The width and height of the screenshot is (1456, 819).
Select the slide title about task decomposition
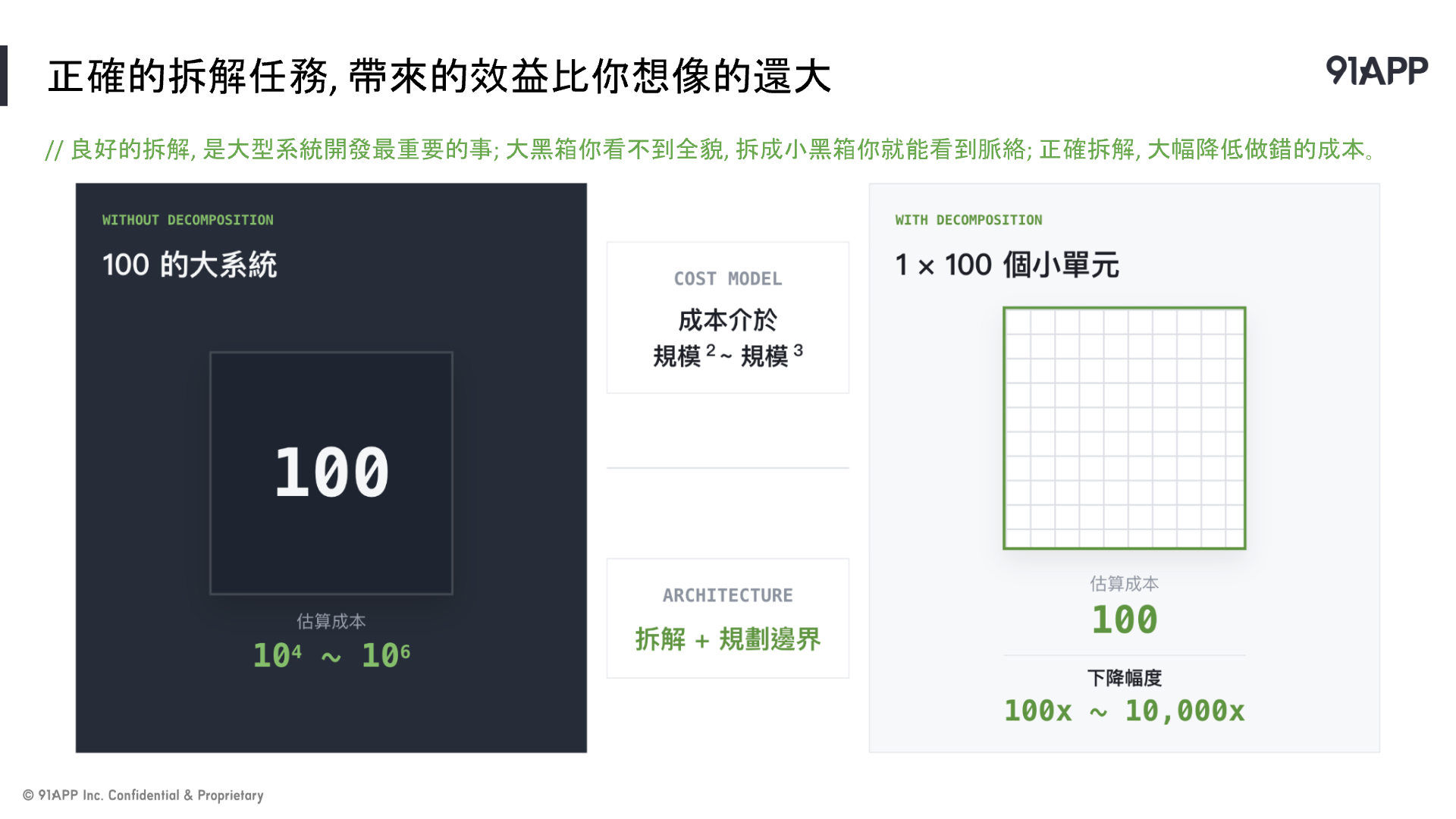pyautogui.click(x=439, y=77)
